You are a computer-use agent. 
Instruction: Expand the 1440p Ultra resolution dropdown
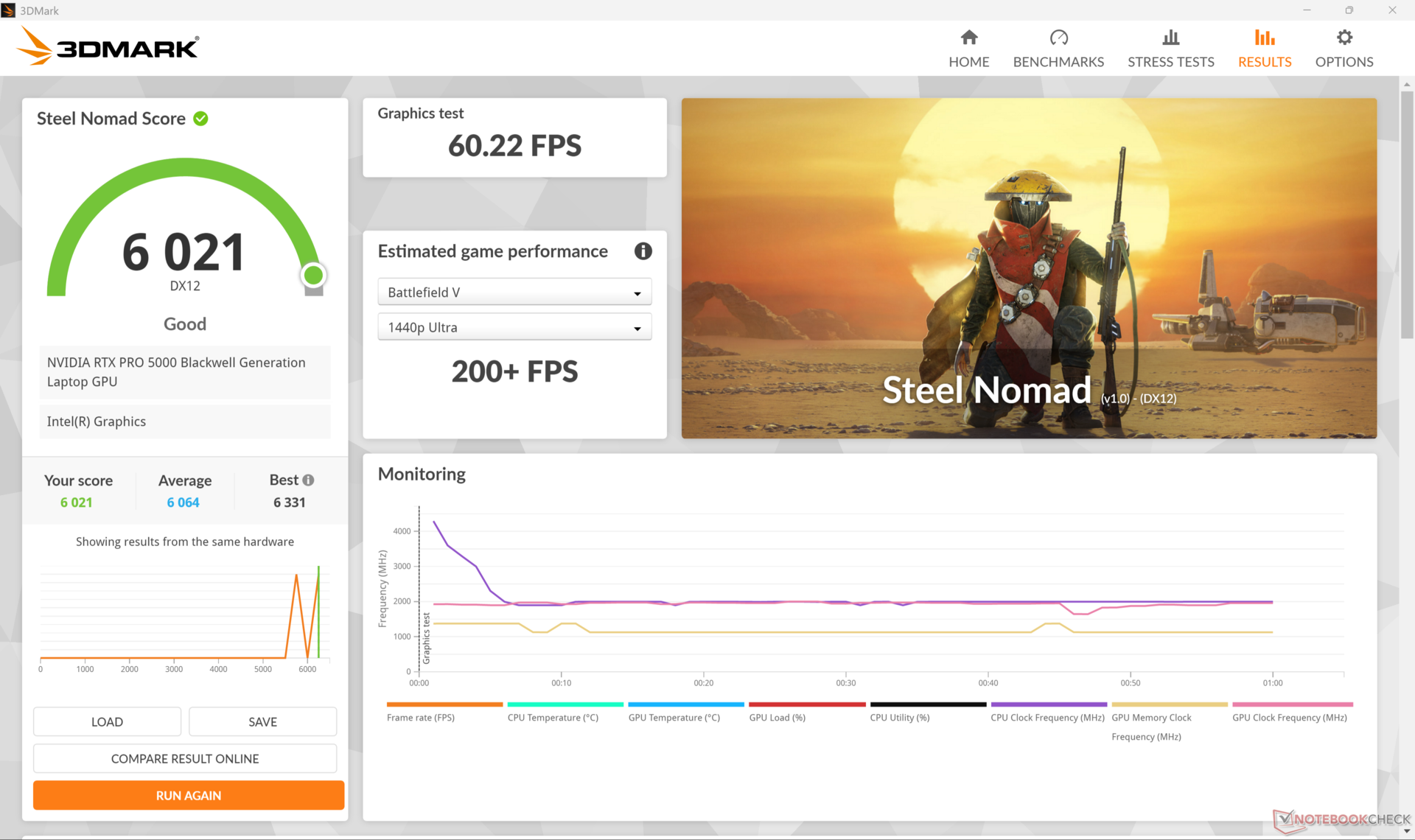514,327
